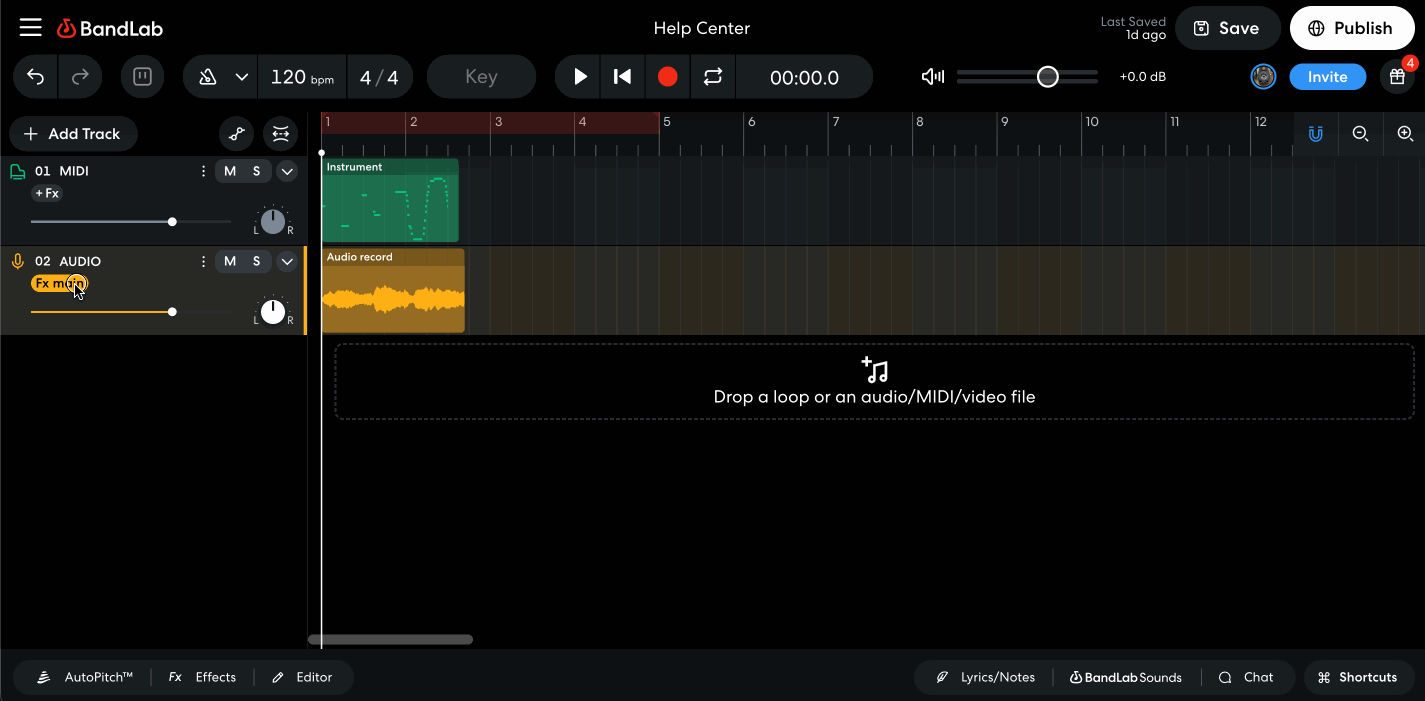Open BandLab Sounds panel
This screenshot has width=1425, height=701.
tap(1126, 677)
